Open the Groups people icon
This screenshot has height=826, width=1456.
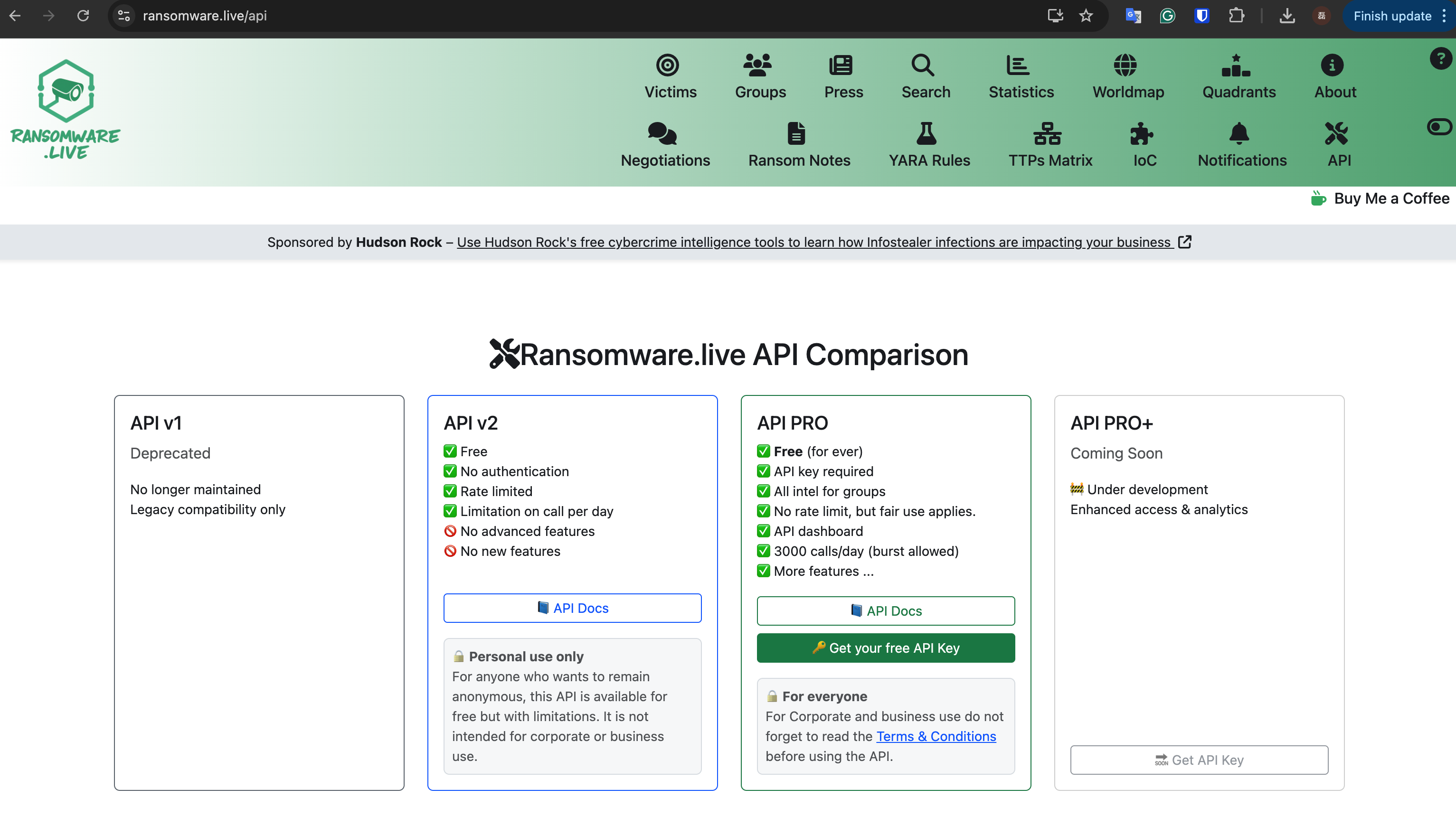(757, 65)
